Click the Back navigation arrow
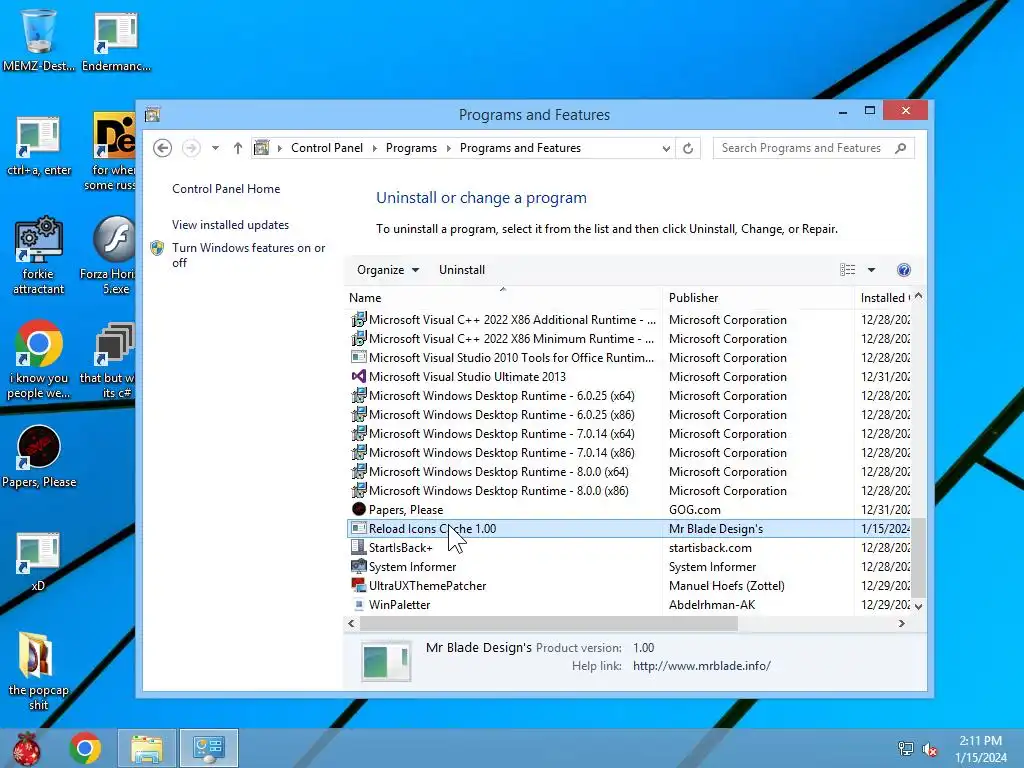This screenshot has width=1024, height=768. pos(163,148)
